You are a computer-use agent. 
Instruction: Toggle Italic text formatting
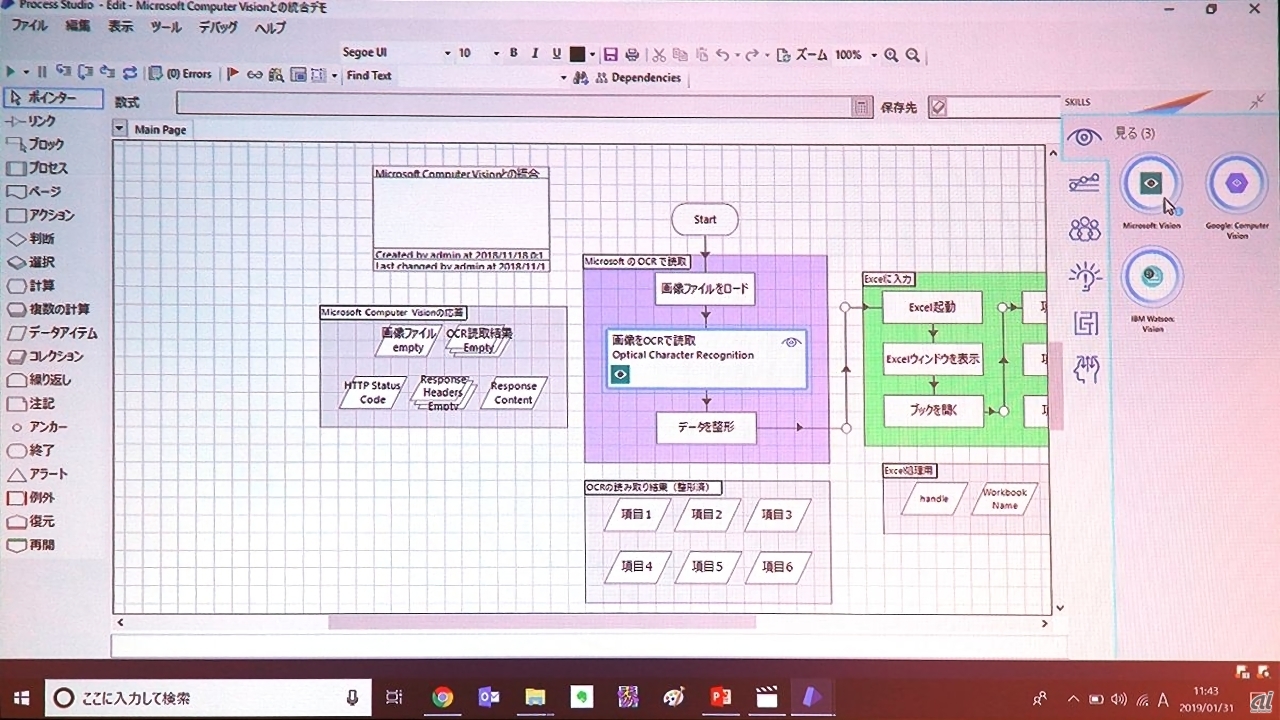click(x=535, y=53)
